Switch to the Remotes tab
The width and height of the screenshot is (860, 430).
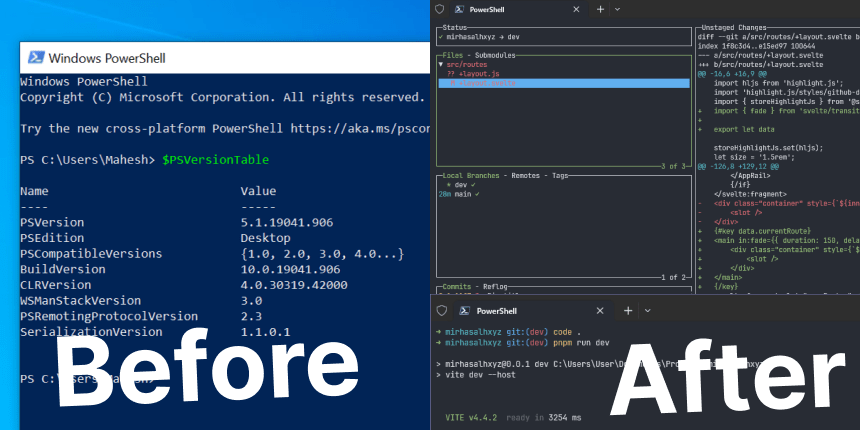[526, 176]
